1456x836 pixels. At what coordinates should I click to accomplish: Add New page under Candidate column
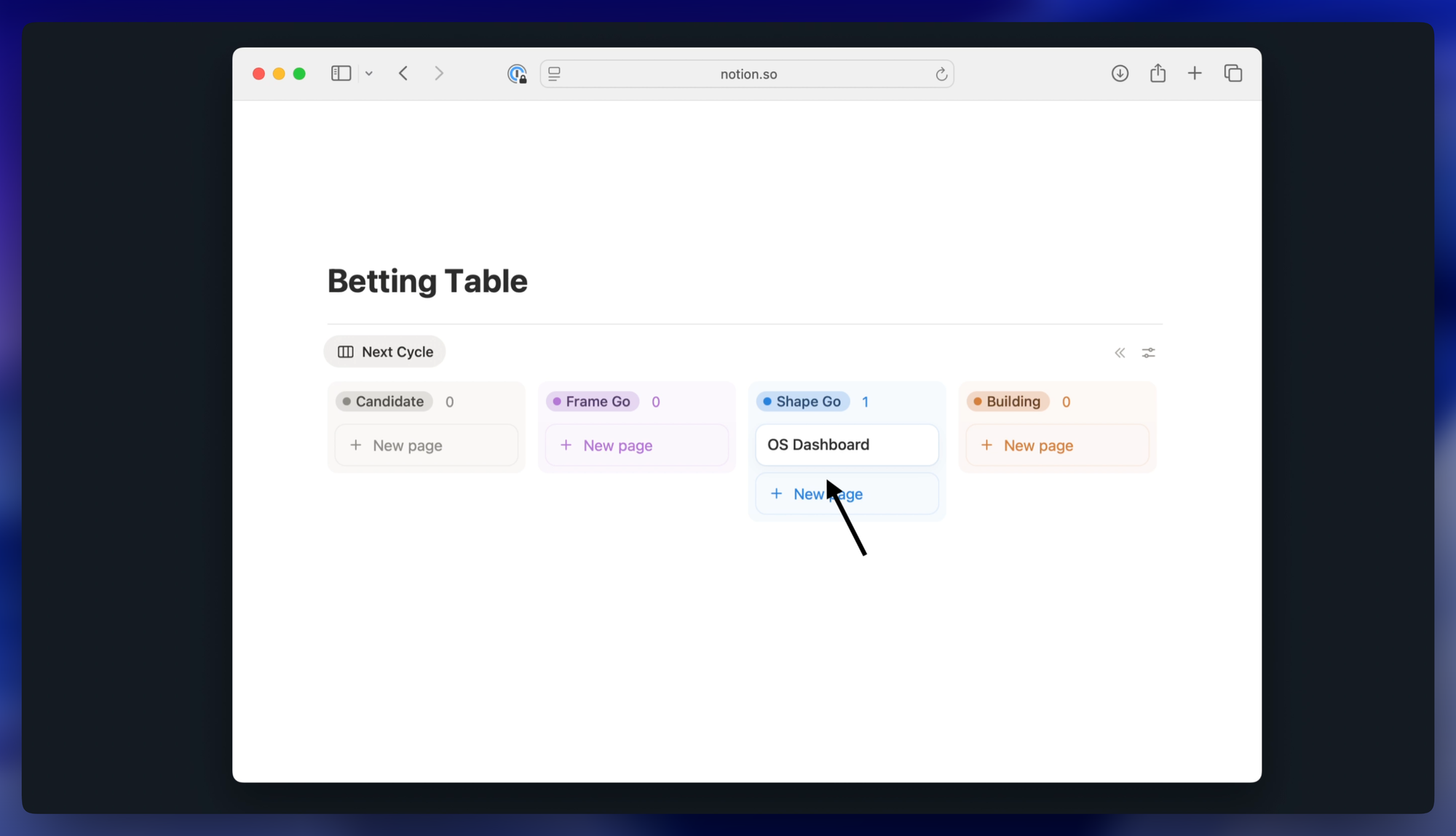[x=426, y=445]
